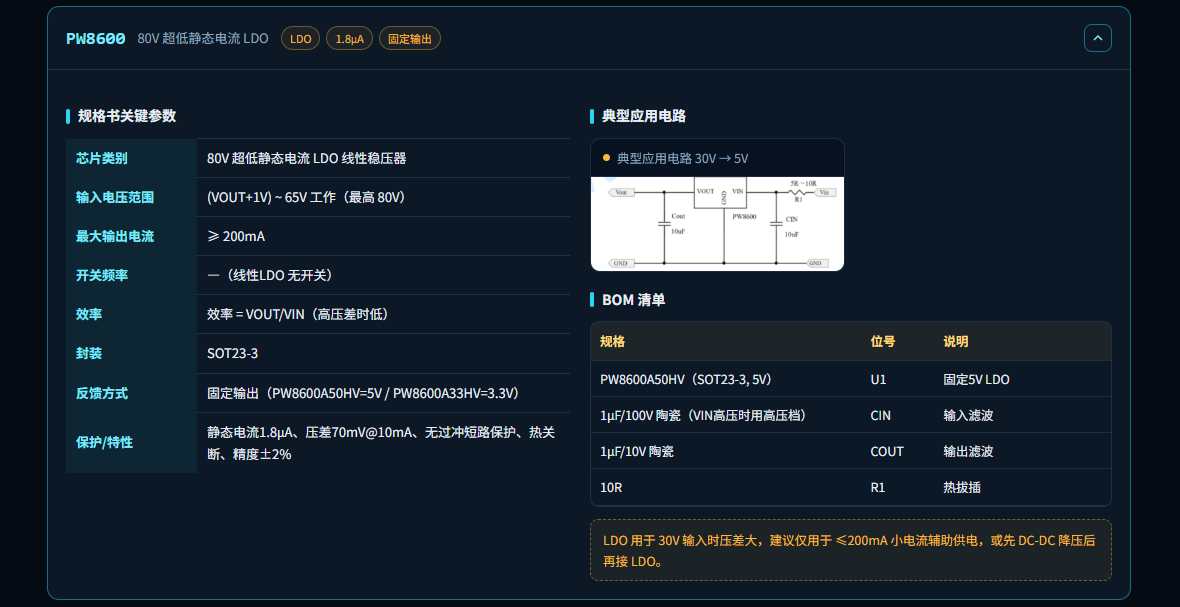Click the 效率 parameter label
Image resolution: width=1180 pixels, height=607 pixels.
[x=89, y=314]
